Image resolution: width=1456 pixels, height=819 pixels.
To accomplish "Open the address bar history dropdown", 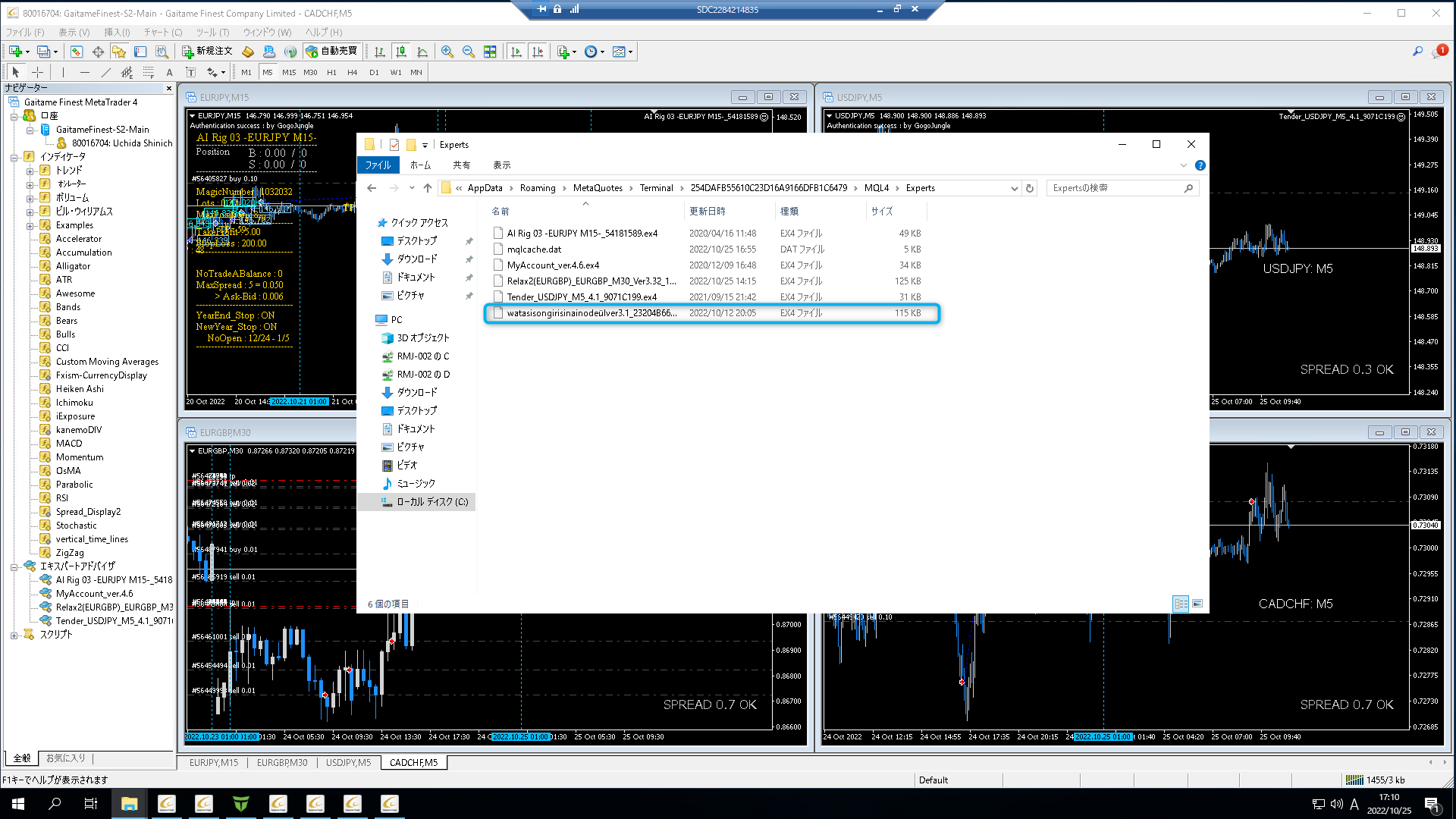I will (1014, 188).
